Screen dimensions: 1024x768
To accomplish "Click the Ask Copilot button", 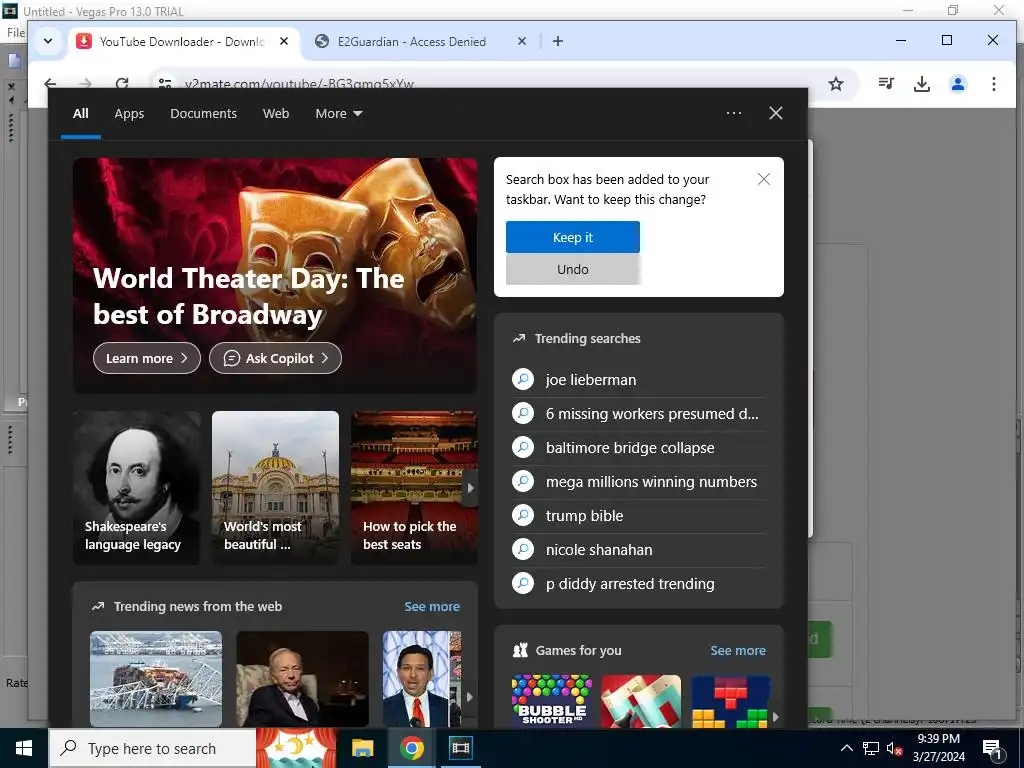I will 275,358.
